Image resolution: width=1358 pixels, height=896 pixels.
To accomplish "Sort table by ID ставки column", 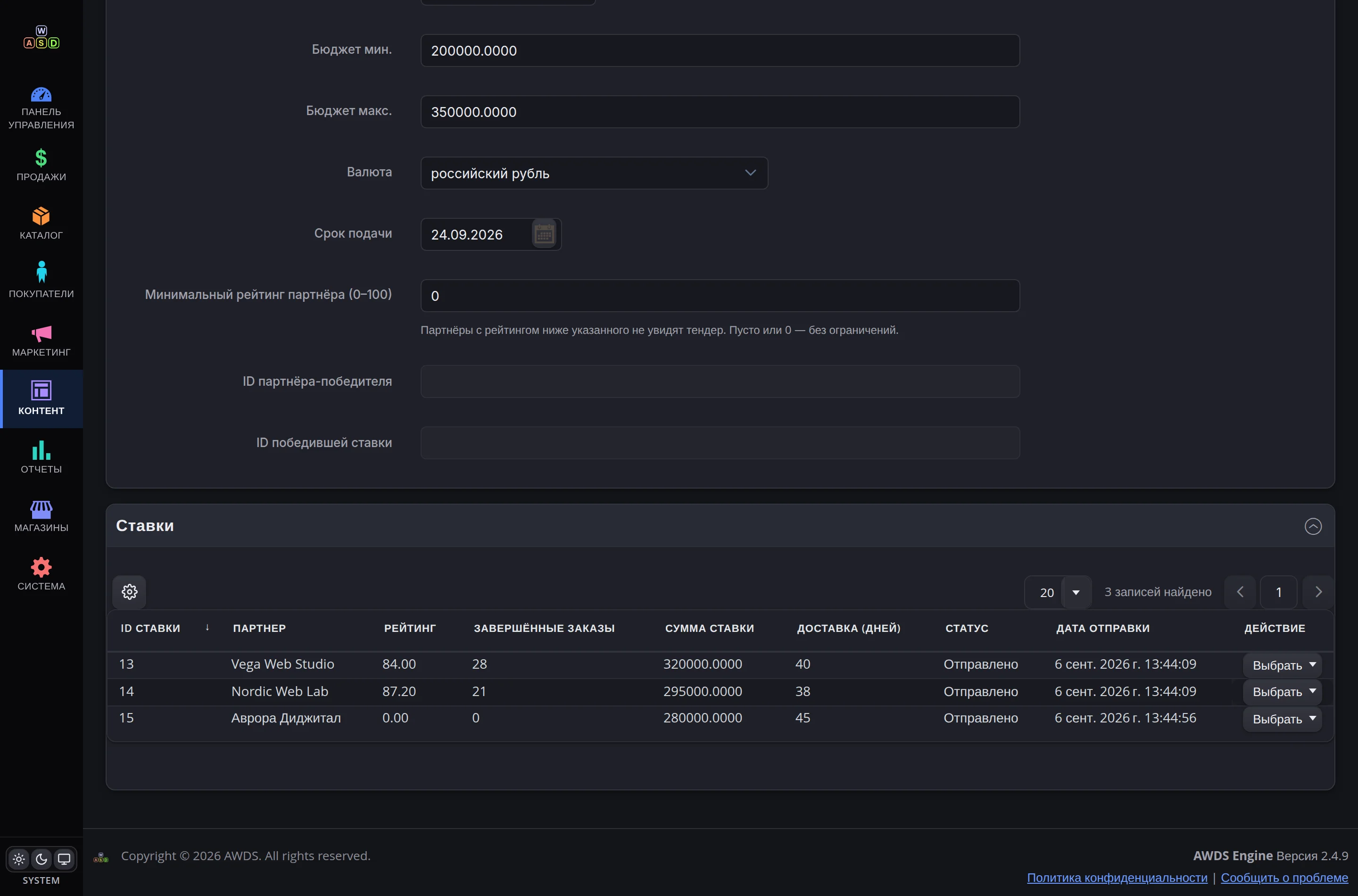I will click(150, 628).
